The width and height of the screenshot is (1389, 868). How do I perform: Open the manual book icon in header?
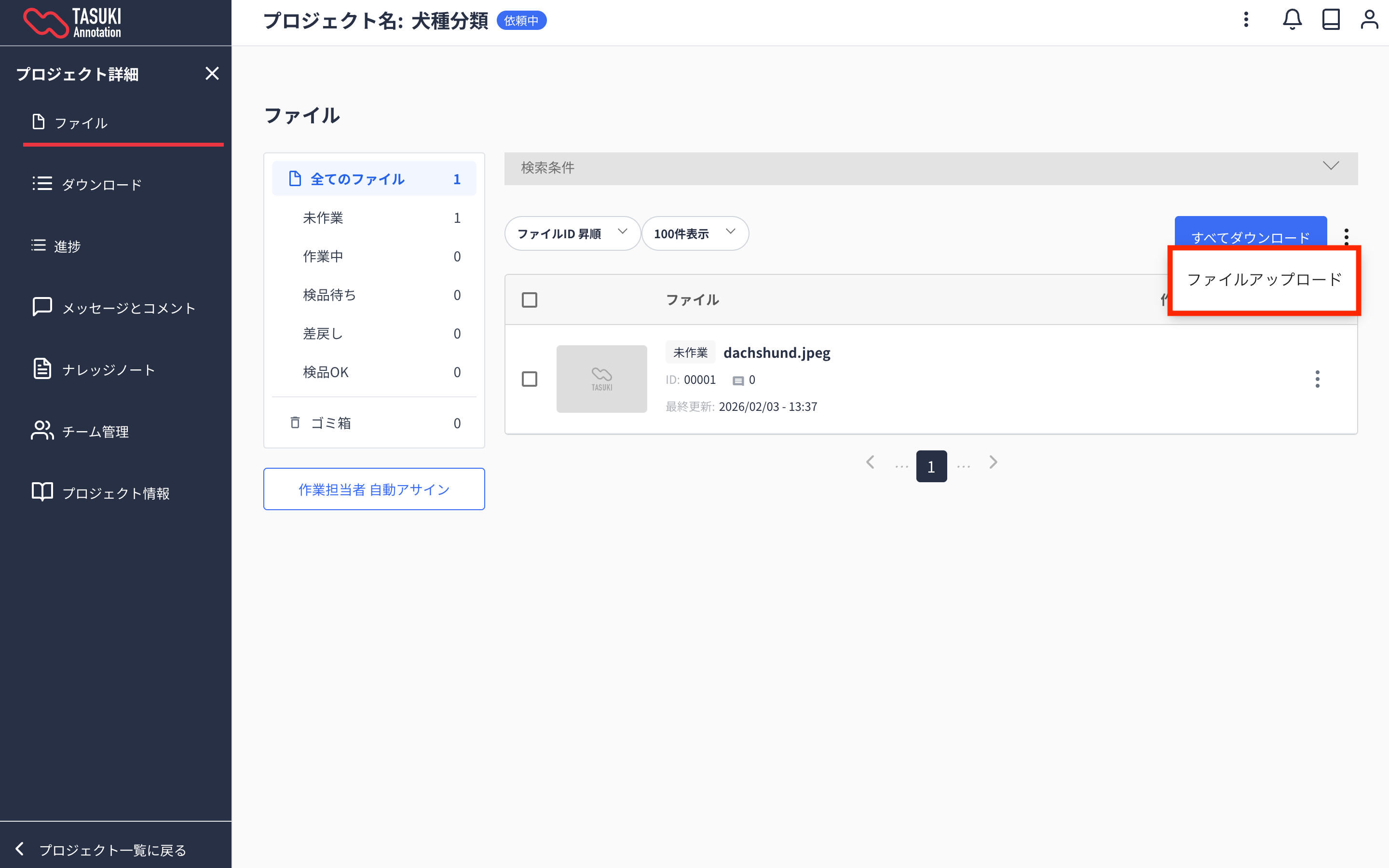pyautogui.click(x=1331, y=20)
